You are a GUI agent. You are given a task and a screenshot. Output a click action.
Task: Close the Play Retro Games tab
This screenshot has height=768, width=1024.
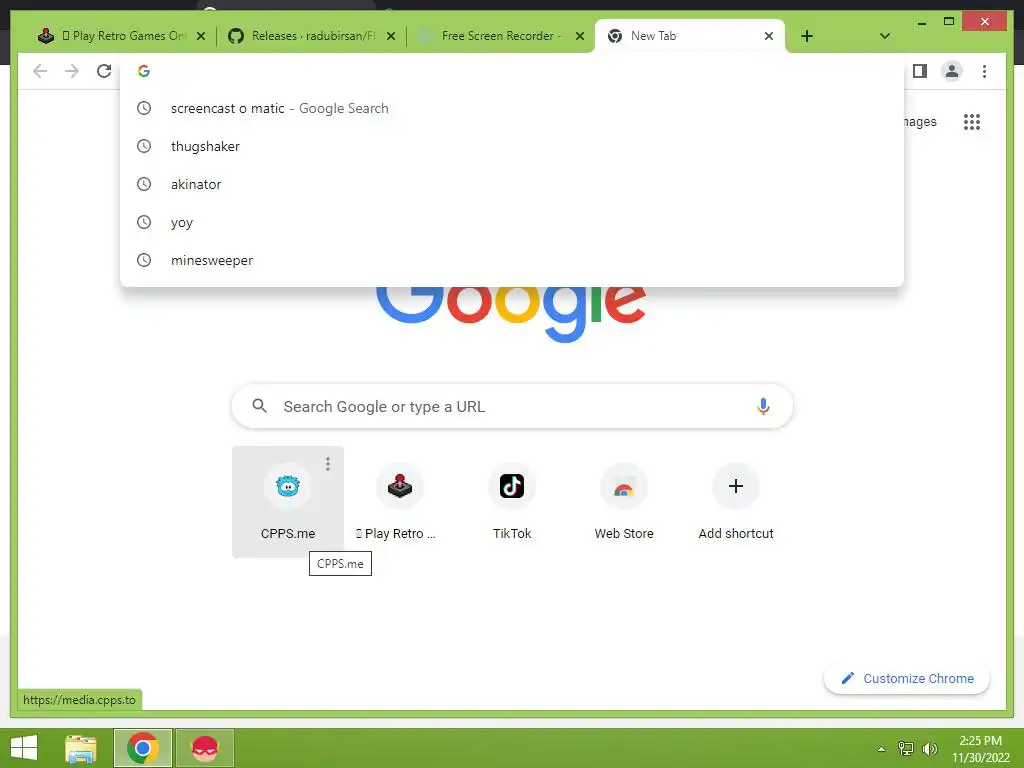point(201,36)
